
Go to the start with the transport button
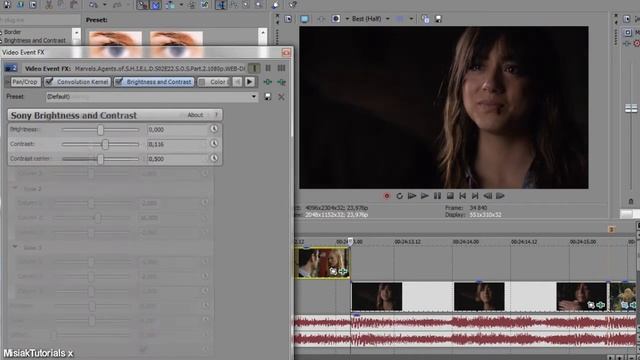pos(462,196)
